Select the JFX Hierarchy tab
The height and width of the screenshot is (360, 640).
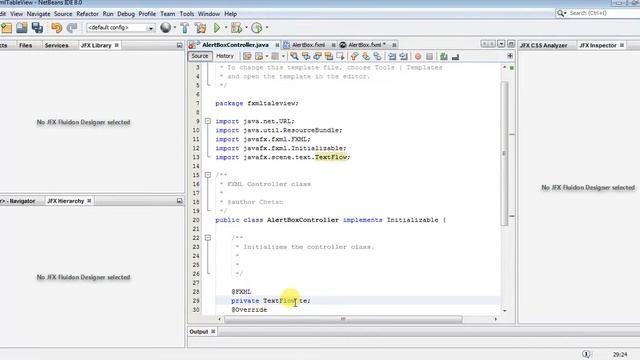point(65,201)
